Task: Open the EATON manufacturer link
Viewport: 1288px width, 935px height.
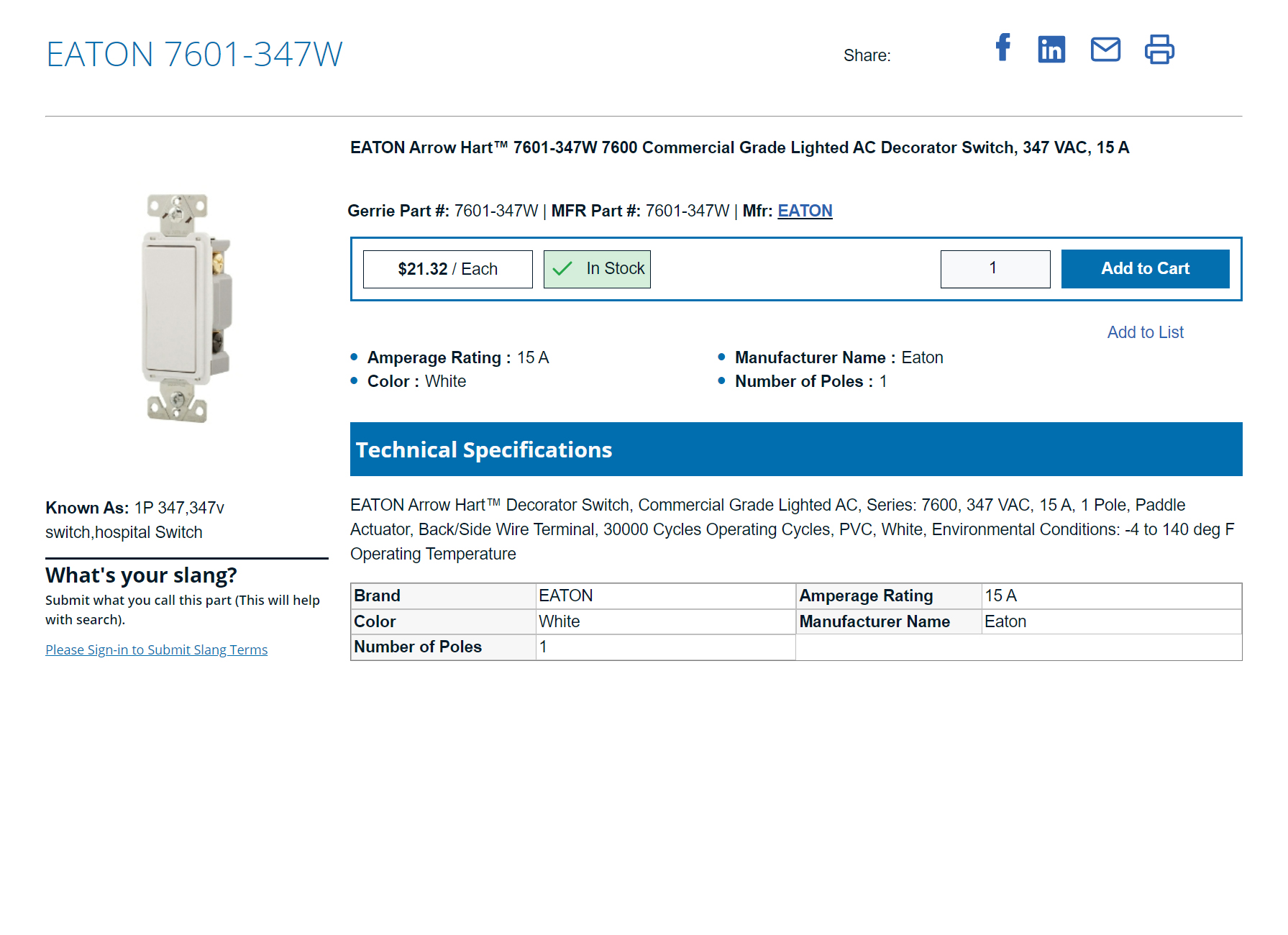Action: pos(805,211)
